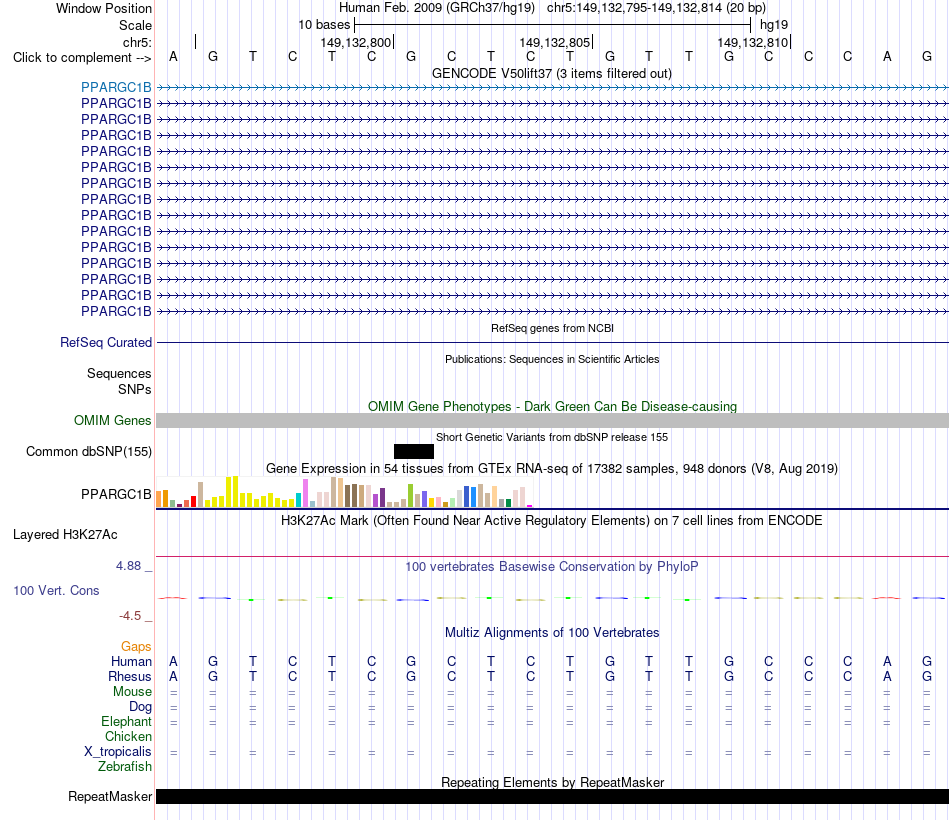The height and width of the screenshot is (820, 950).
Task: Click the Rhesus species label
Action: point(130,676)
